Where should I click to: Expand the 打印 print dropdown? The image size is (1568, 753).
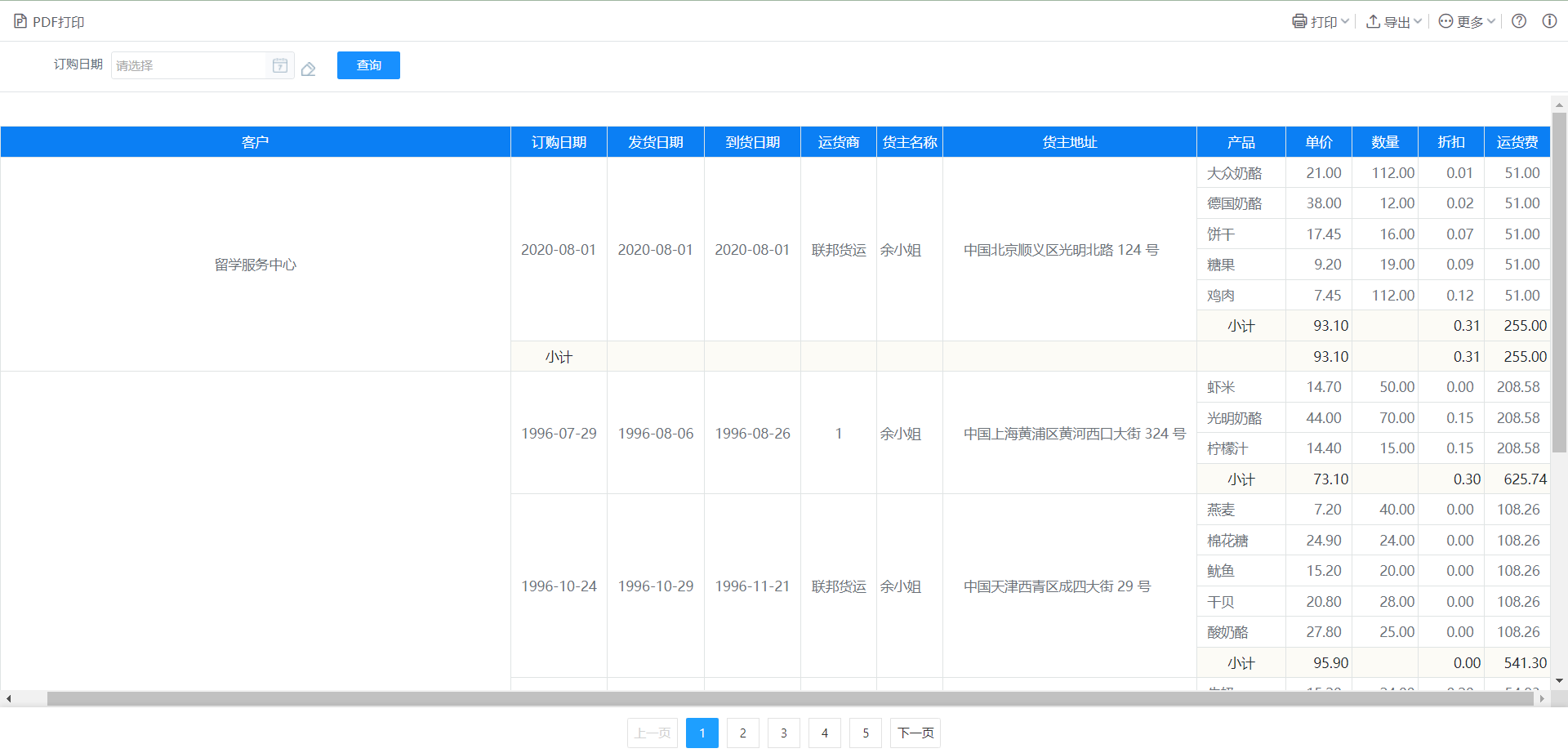click(x=1321, y=21)
